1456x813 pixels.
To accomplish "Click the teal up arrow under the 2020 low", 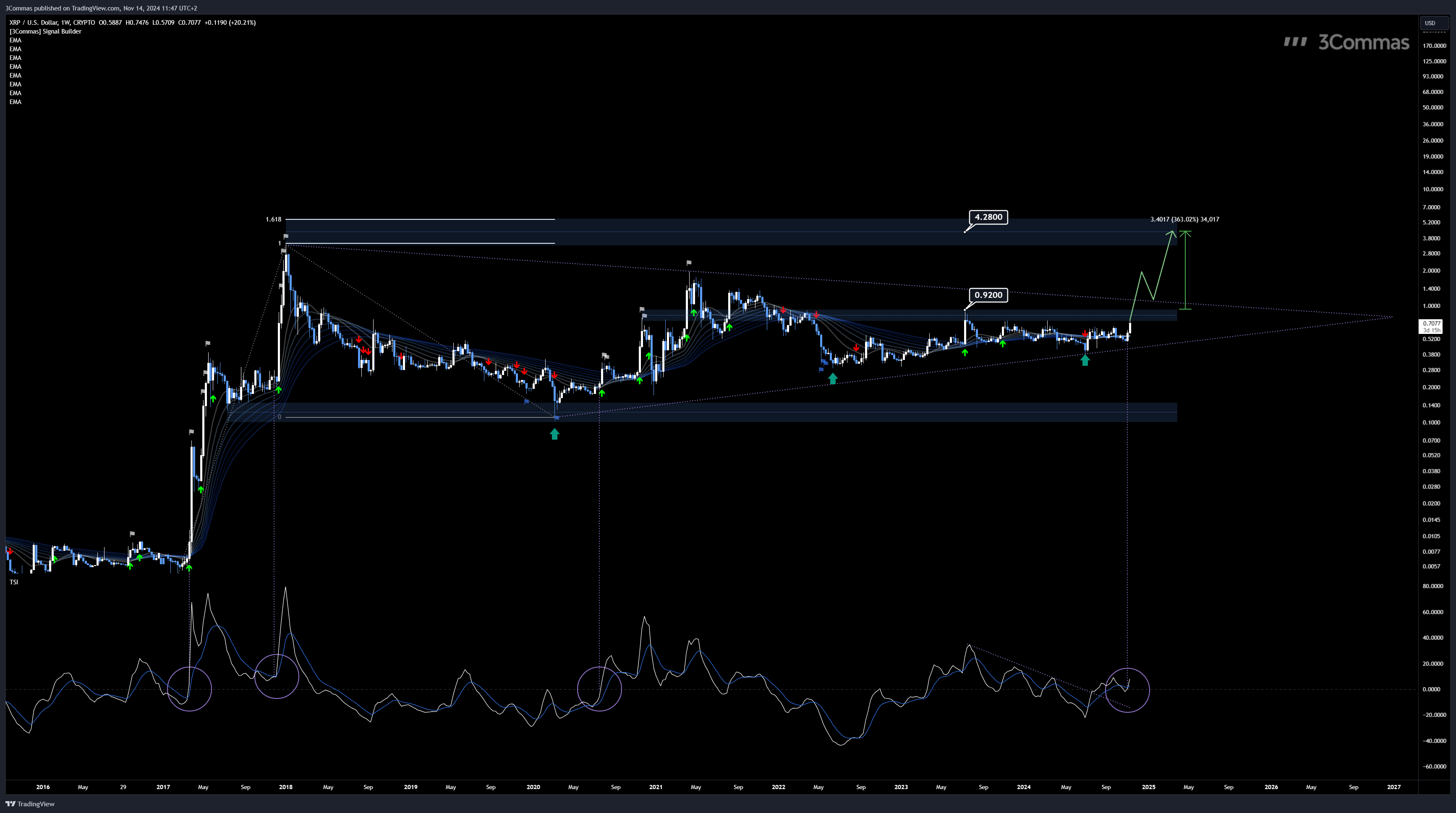I will tap(554, 434).
